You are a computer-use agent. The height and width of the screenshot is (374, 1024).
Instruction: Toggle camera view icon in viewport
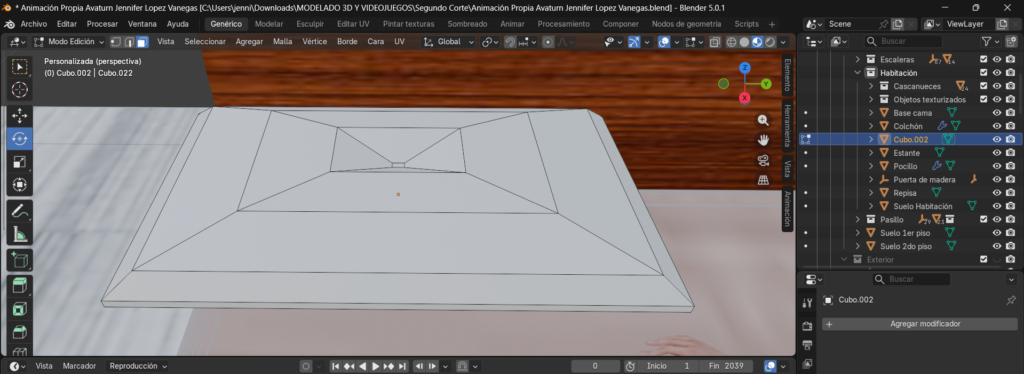point(763,160)
